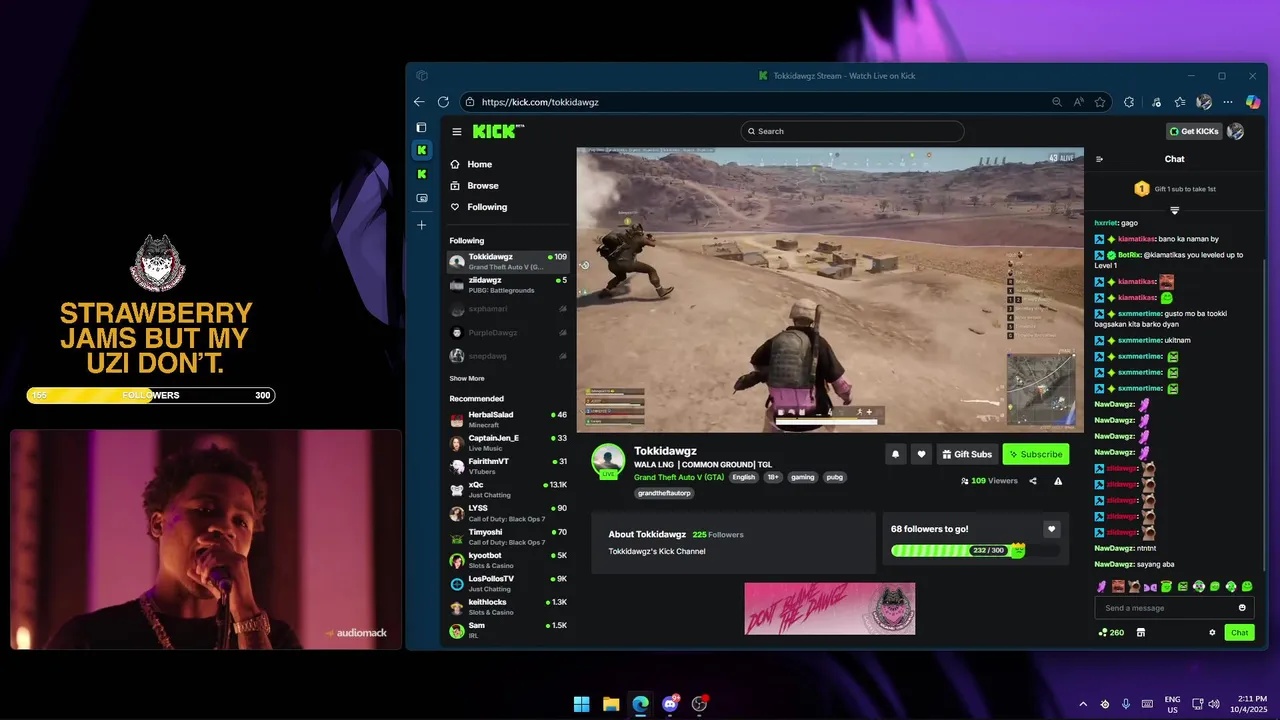Open Browse in Kick sidebar
Image resolution: width=1280 pixels, height=720 pixels.
click(474, 185)
